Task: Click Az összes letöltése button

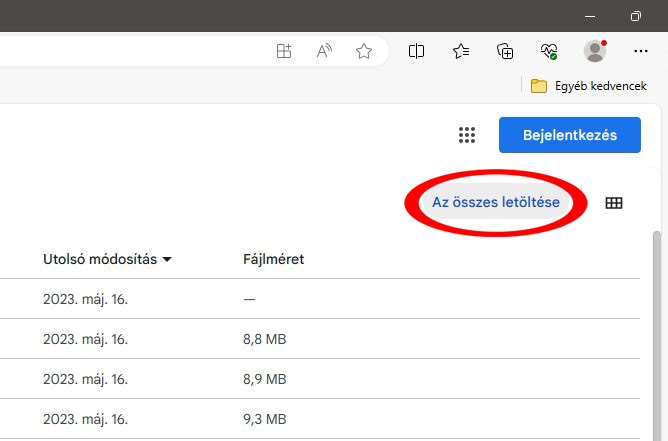Action: tap(496, 202)
